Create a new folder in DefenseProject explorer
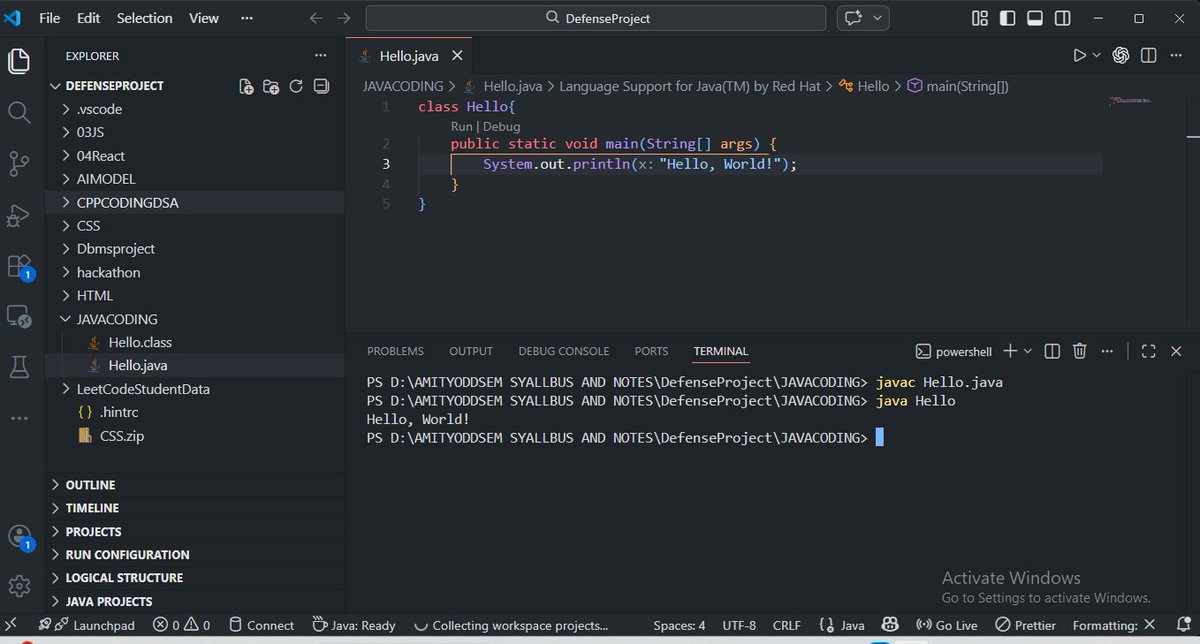The height and width of the screenshot is (644, 1200). [x=271, y=87]
